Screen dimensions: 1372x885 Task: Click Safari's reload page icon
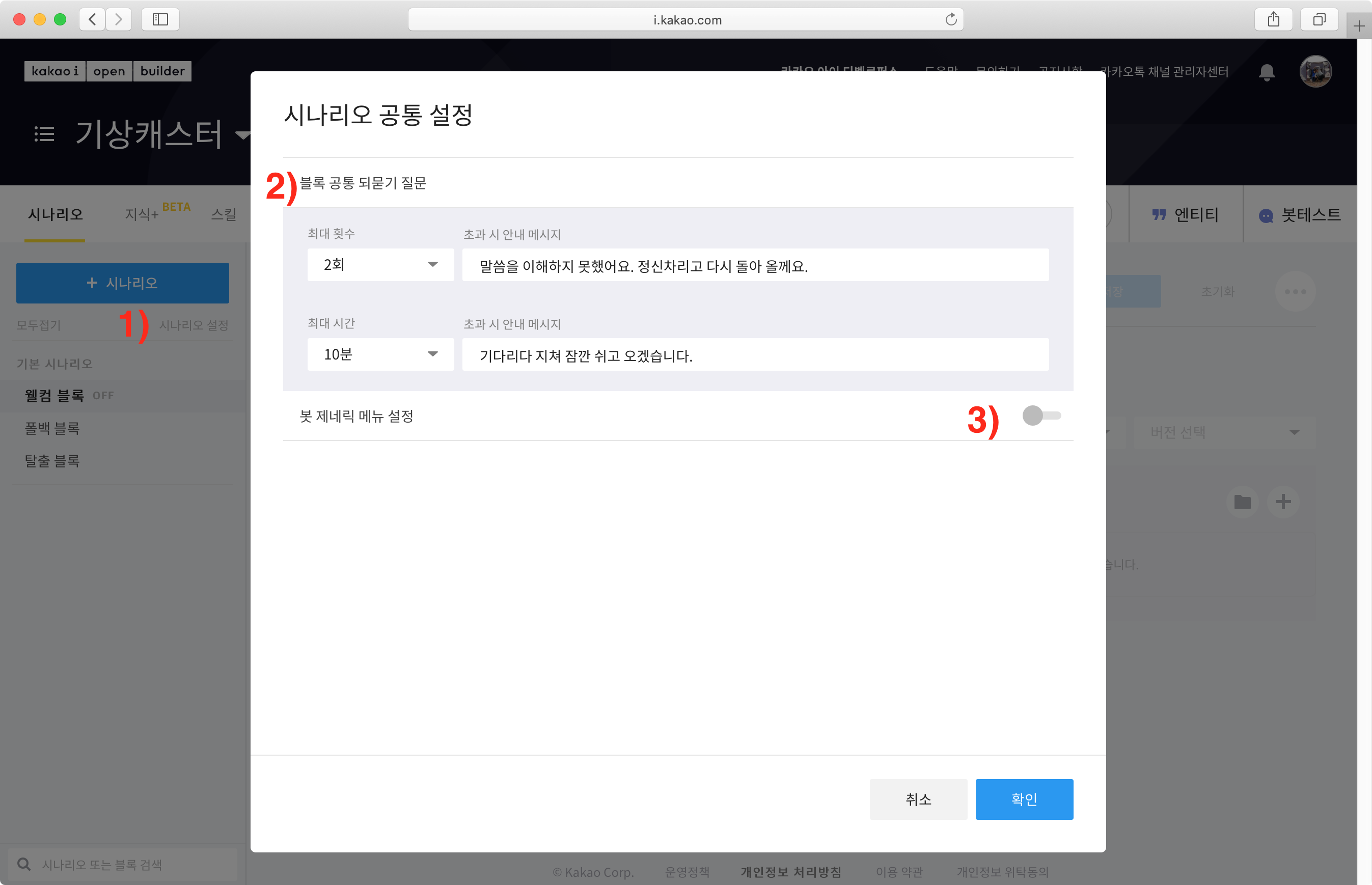tap(951, 19)
